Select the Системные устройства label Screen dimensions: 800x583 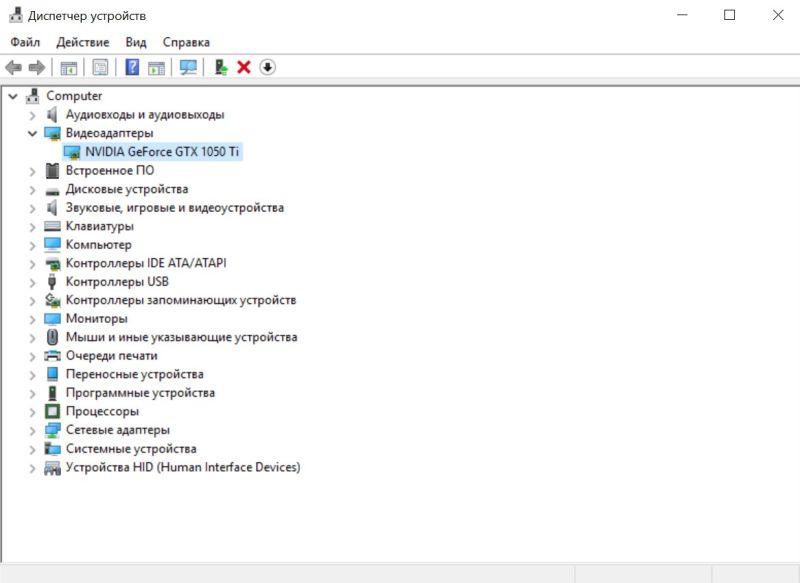[131, 449]
